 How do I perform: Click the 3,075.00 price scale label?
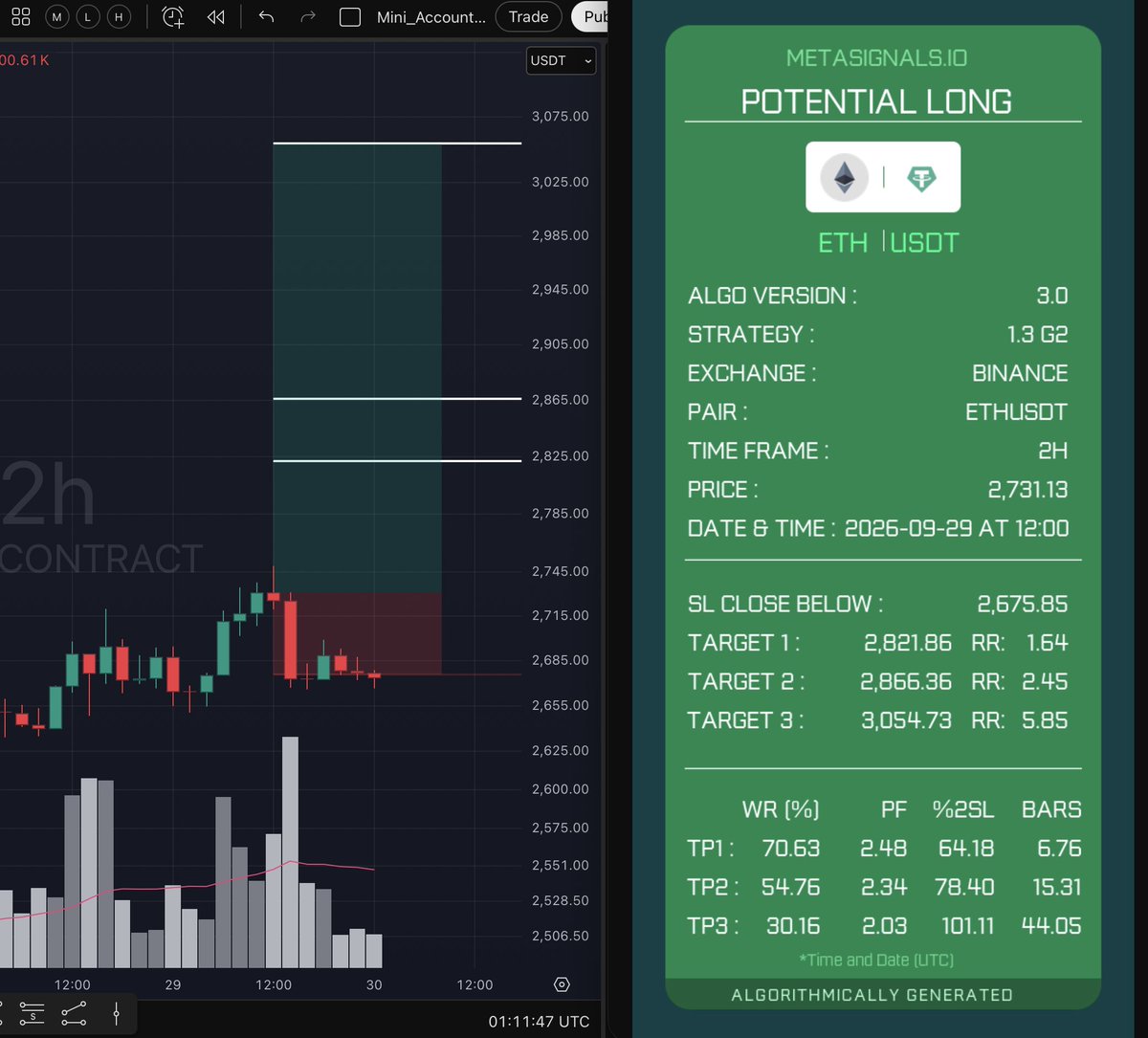click(560, 117)
